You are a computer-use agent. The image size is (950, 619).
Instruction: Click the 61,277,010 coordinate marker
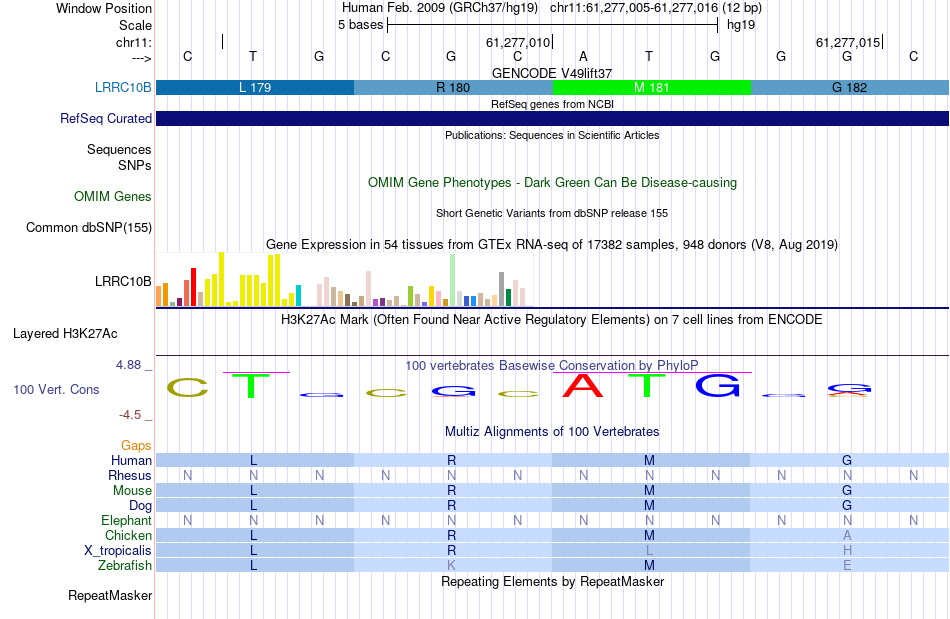[x=519, y=42]
